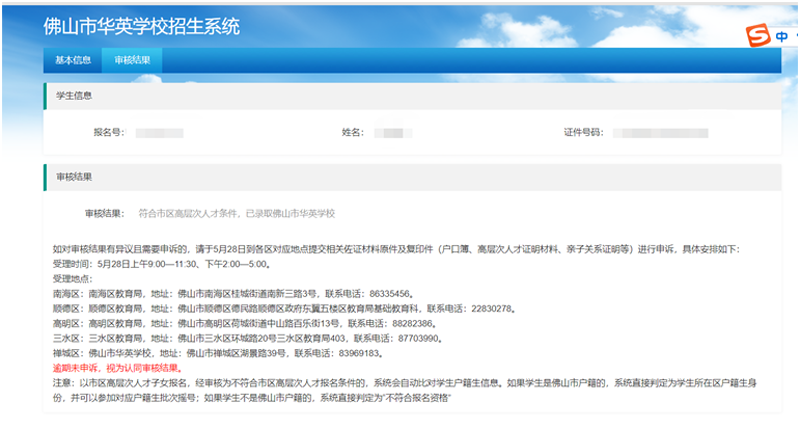Click the blurred 报名号 value
800x429 pixels.
(x=153, y=132)
